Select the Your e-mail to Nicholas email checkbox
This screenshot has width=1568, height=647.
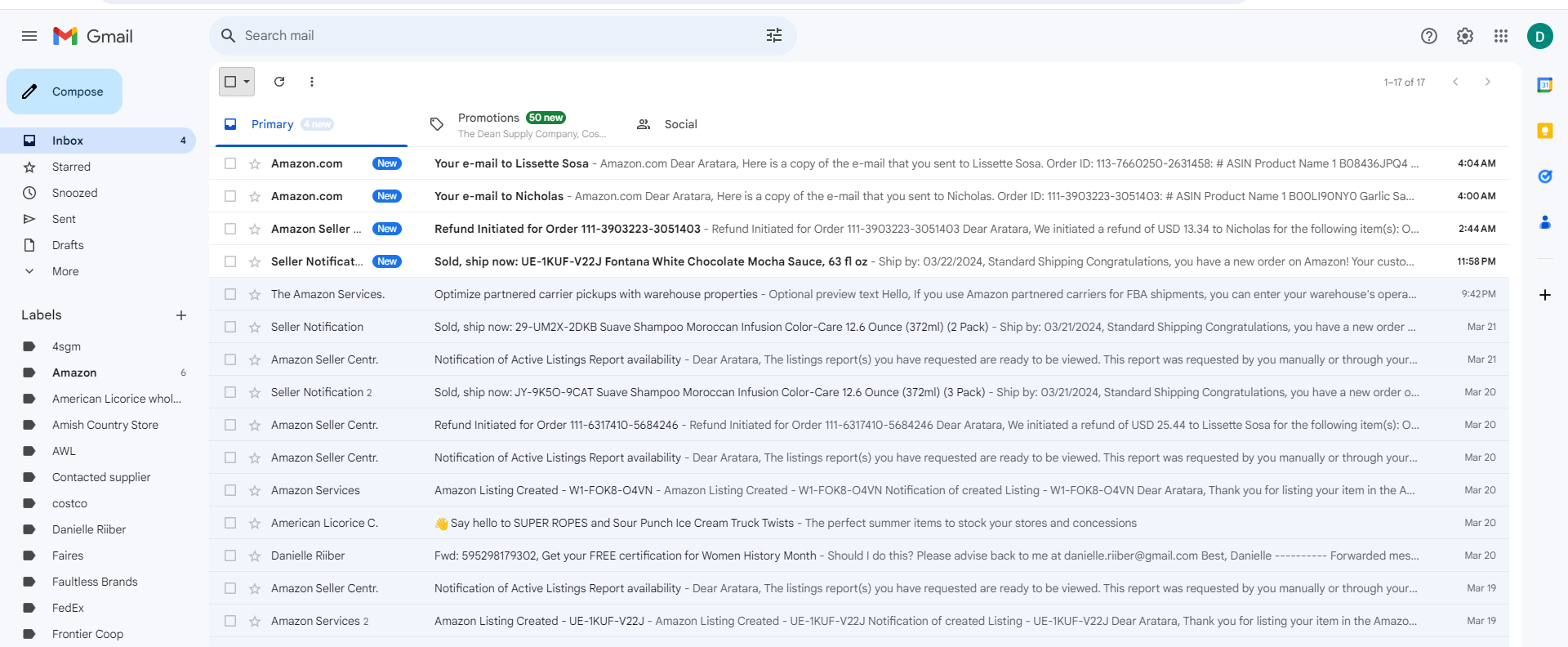pyautogui.click(x=230, y=196)
